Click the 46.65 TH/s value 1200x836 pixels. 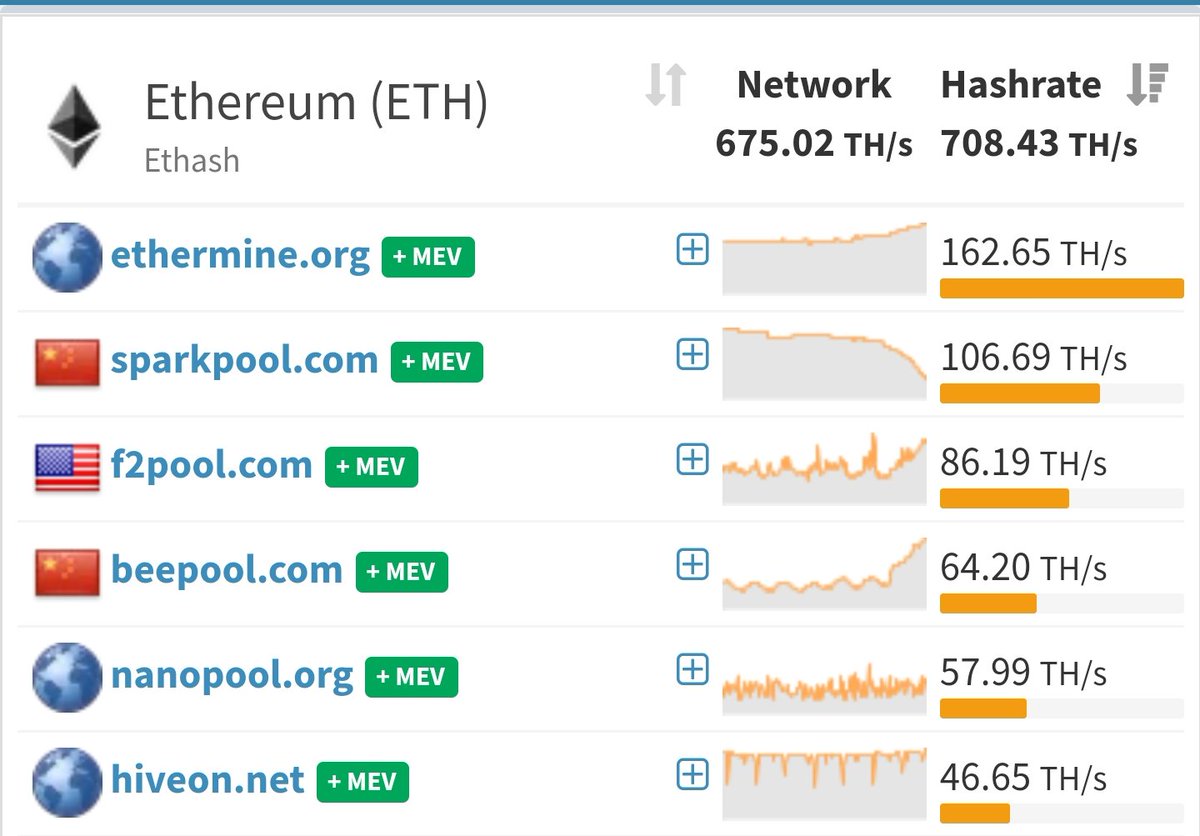tap(1023, 777)
